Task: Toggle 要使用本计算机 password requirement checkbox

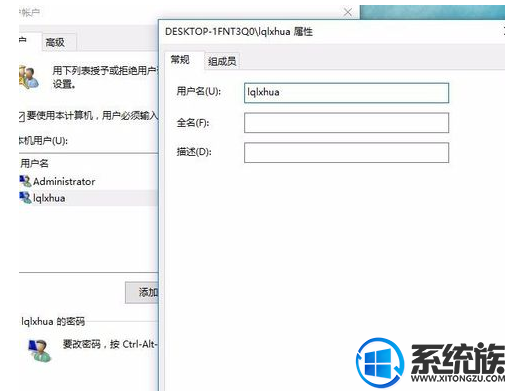Action: 21,117
